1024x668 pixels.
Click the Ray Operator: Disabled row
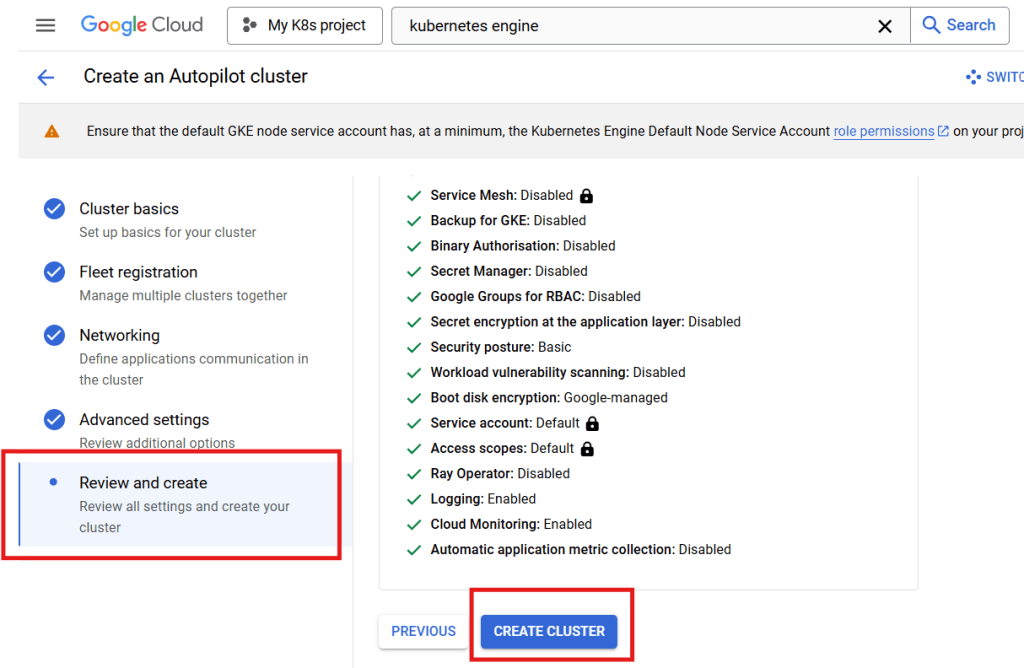pos(488,474)
